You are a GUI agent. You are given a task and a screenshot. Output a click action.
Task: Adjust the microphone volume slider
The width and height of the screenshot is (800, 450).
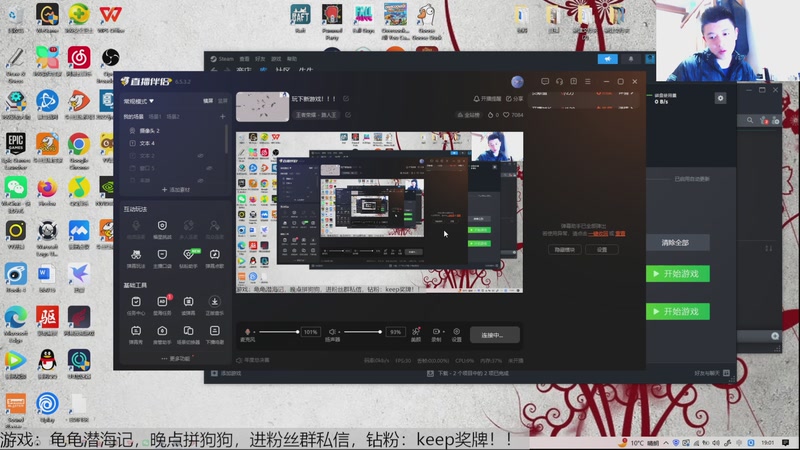(x=279, y=332)
